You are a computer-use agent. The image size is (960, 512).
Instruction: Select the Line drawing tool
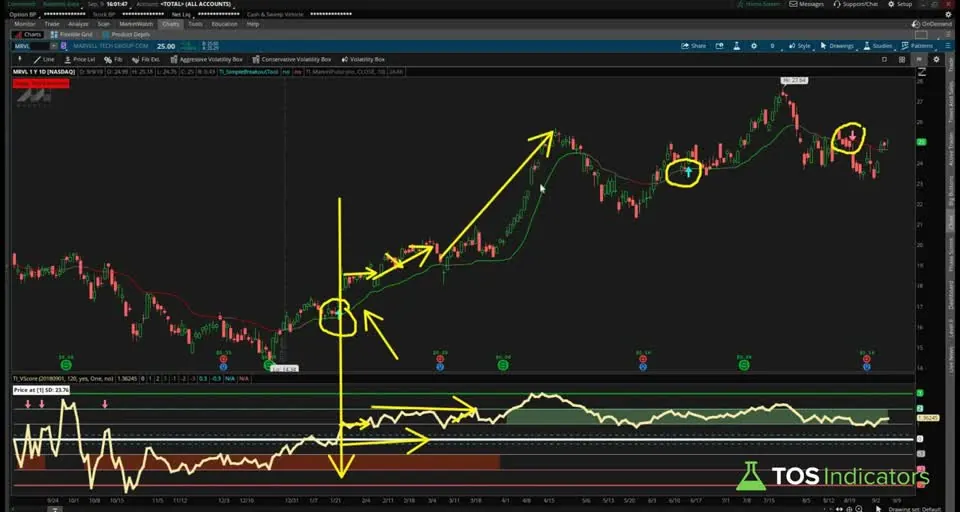coord(43,59)
